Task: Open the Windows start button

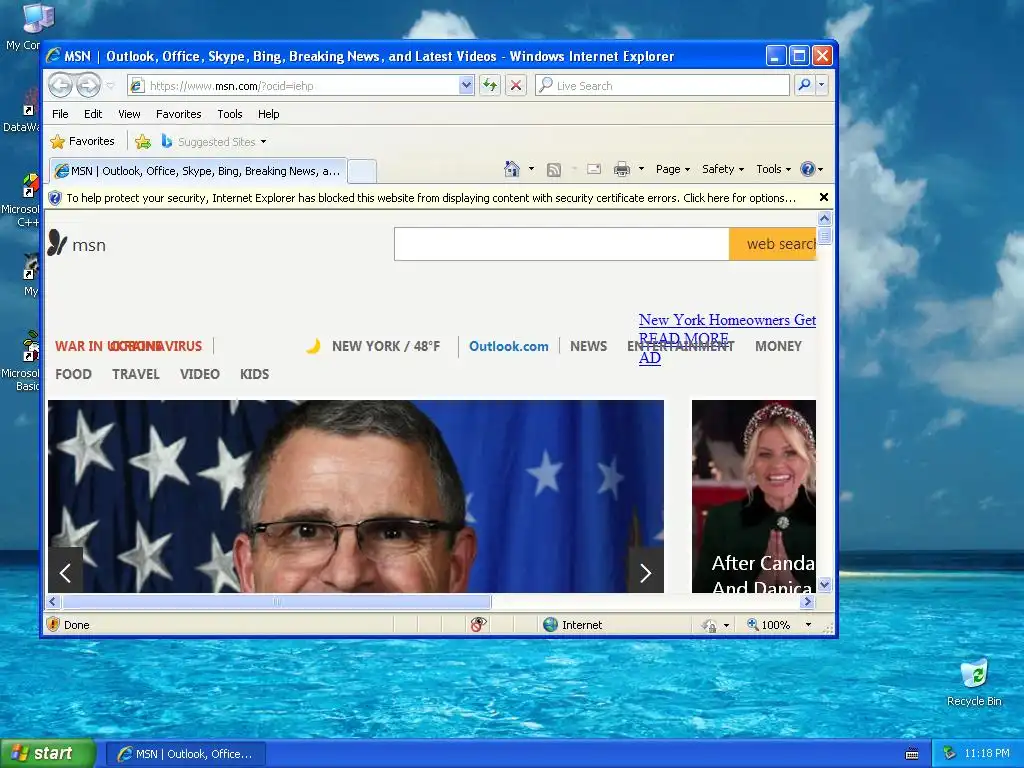Action: [48, 754]
